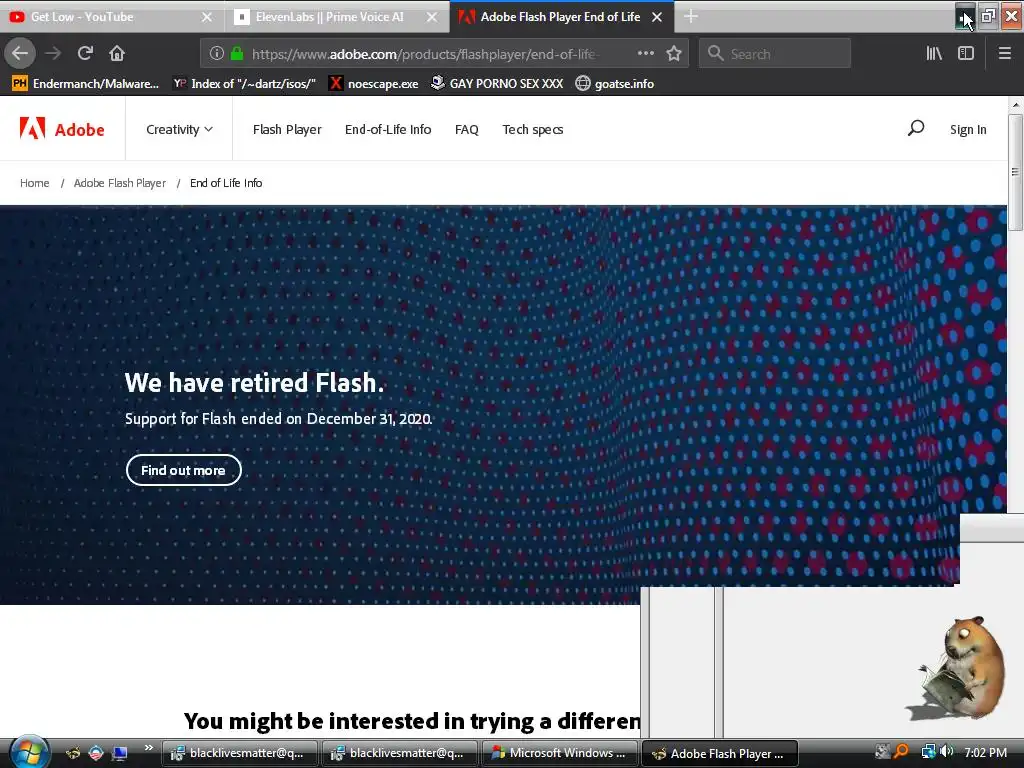Open the FAQ nav item
Viewport: 1024px width, 768px height.
click(x=466, y=129)
